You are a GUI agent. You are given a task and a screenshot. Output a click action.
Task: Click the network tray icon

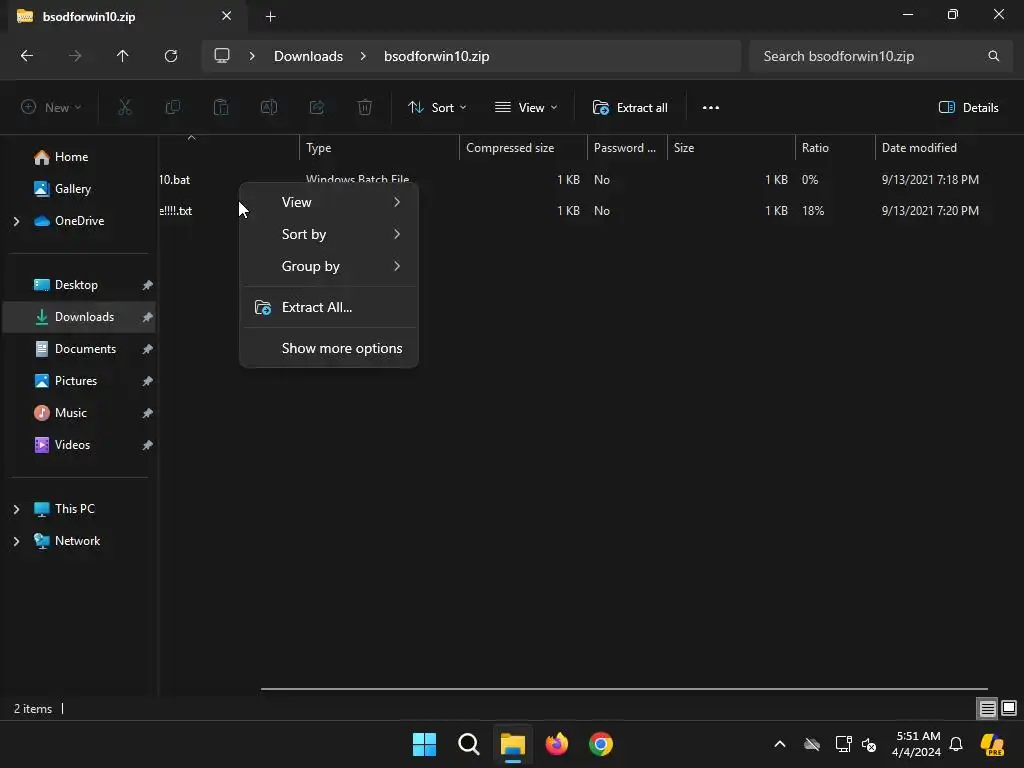click(x=843, y=744)
